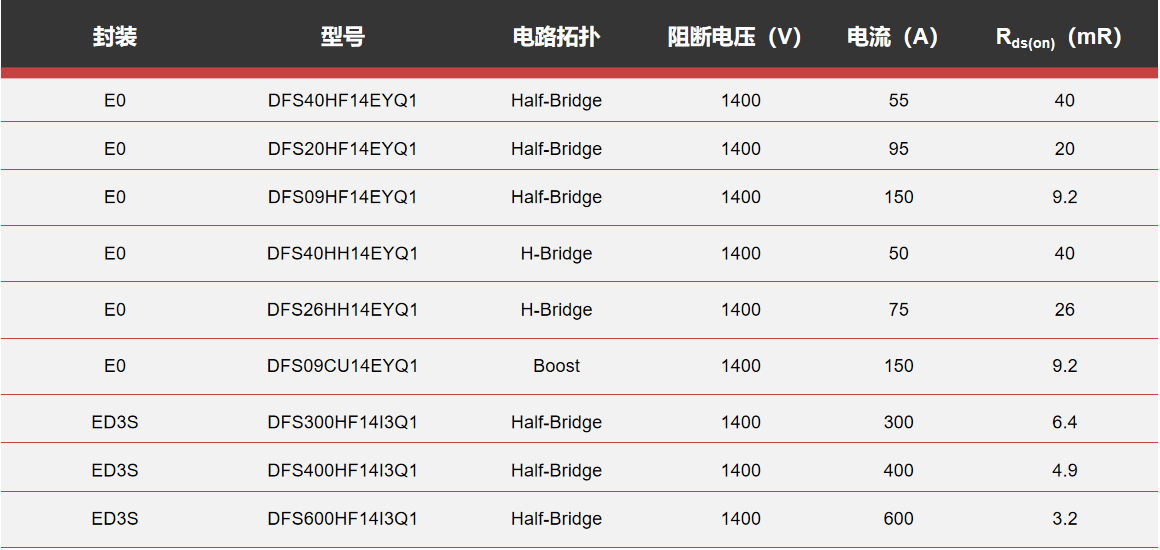Click the Boost topology cell
This screenshot has width=1160, height=550.
pyautogui.click(x=556, y=366)
